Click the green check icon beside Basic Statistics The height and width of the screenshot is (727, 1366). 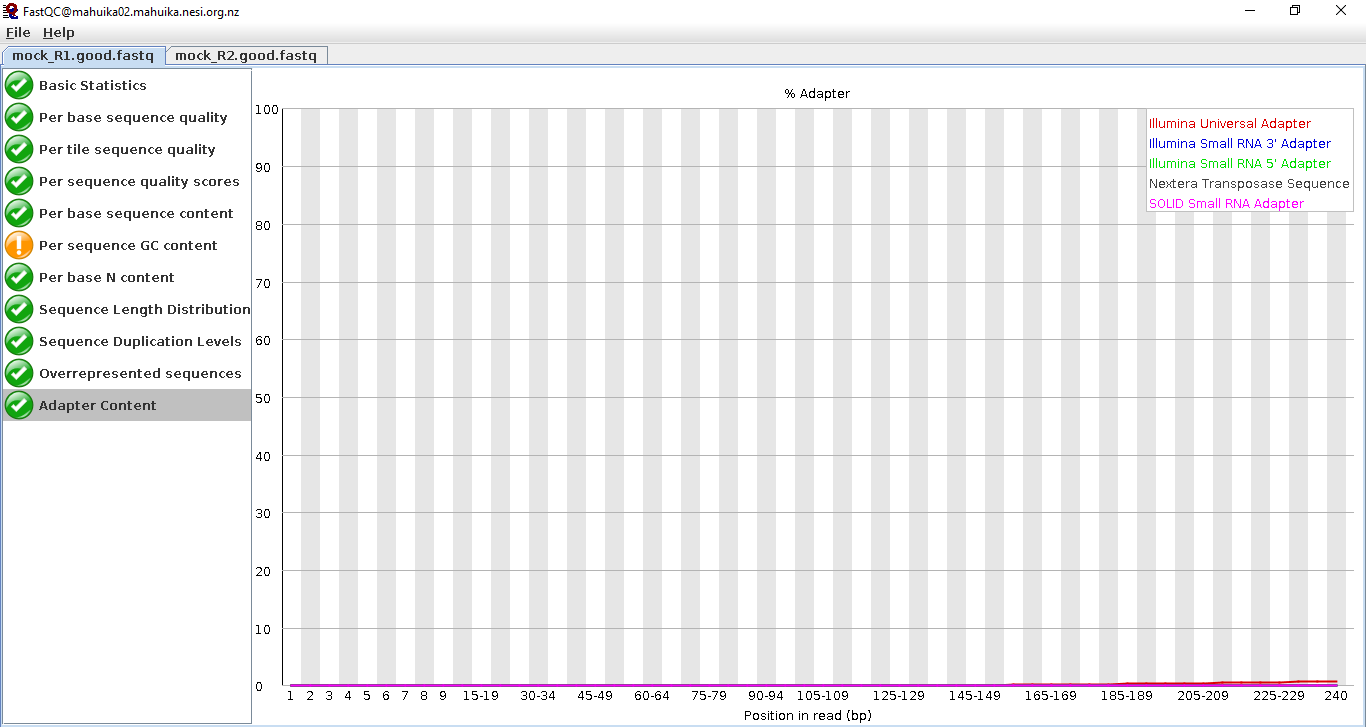[19, 86]
